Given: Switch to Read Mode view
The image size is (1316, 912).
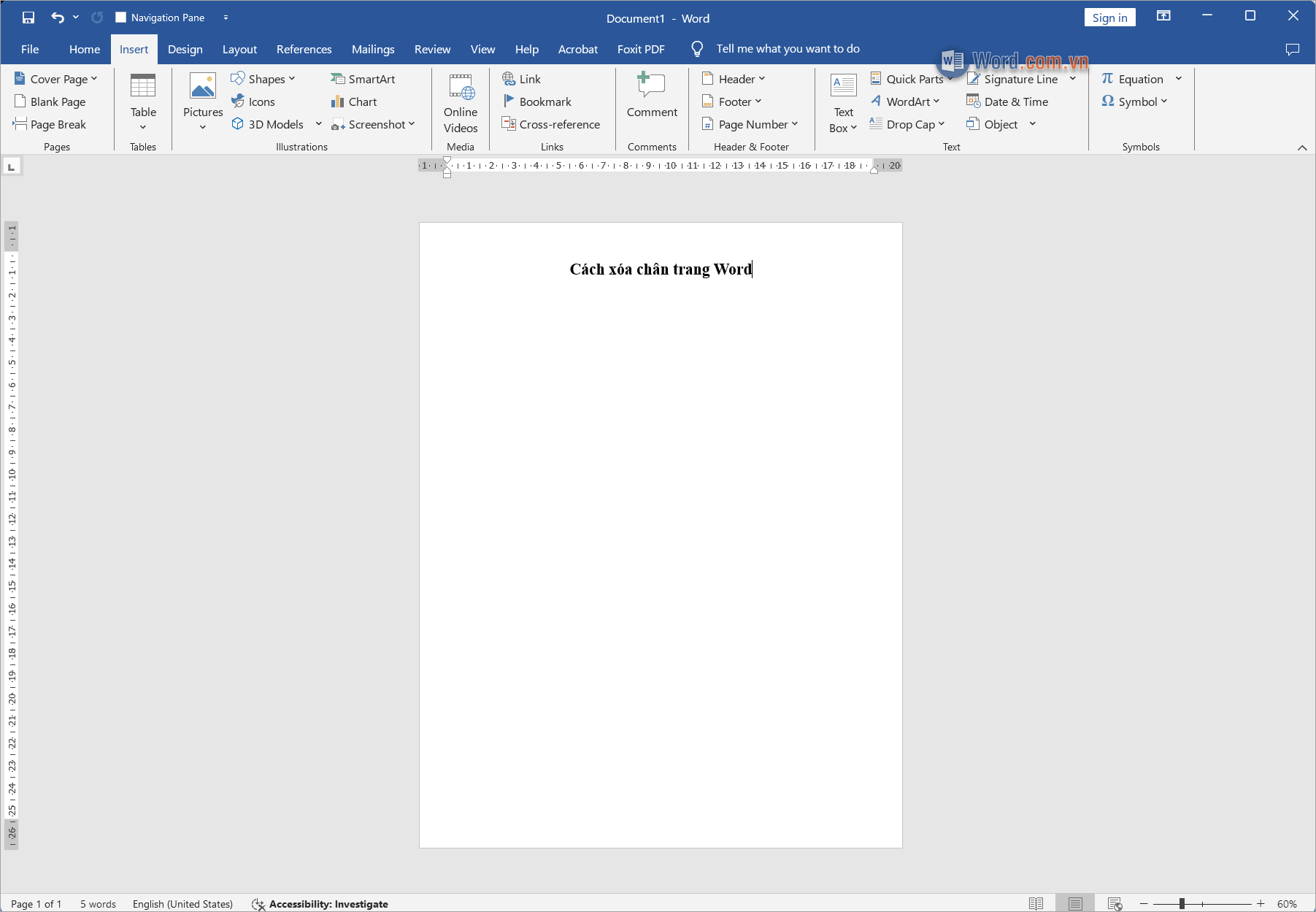Looking at the screenshot, I should 1036,903.
